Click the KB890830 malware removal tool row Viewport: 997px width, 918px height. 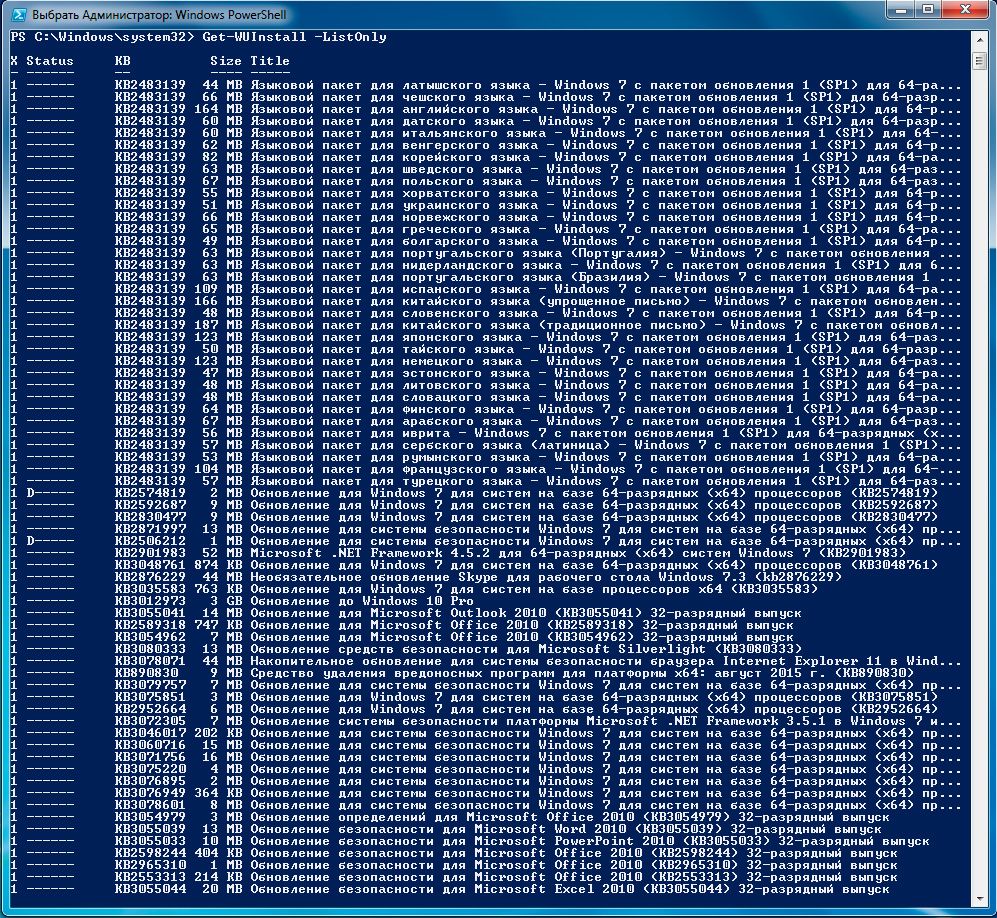click(x=462, y=673)
